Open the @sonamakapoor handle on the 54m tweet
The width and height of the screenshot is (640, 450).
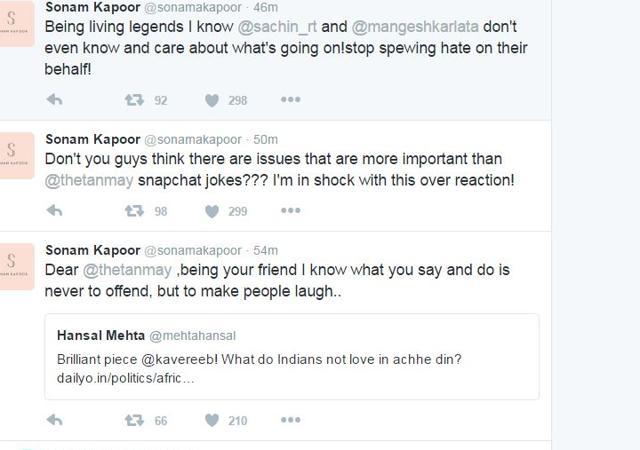[193, 250]
